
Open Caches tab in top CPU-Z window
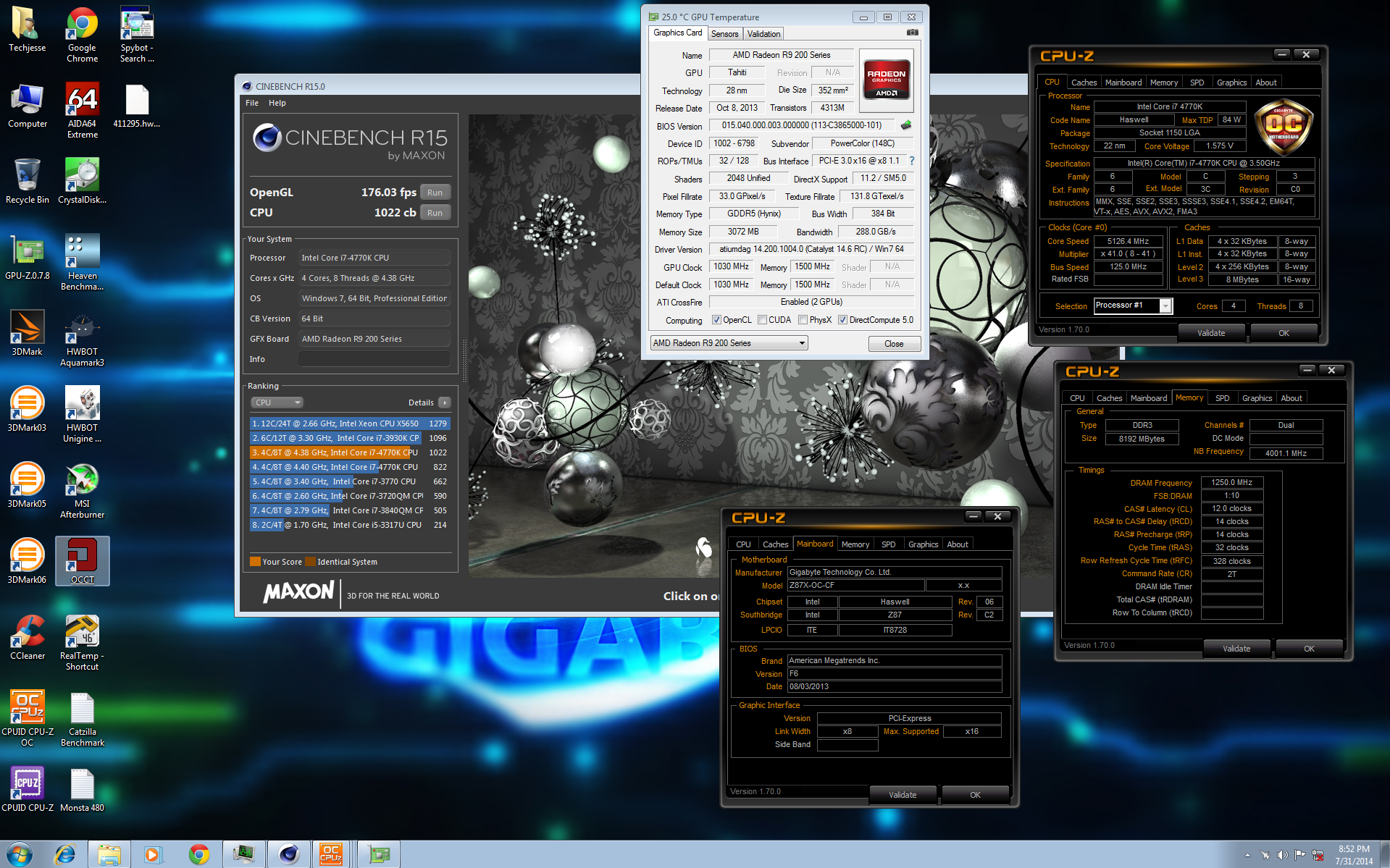(x=1084, y=83)
